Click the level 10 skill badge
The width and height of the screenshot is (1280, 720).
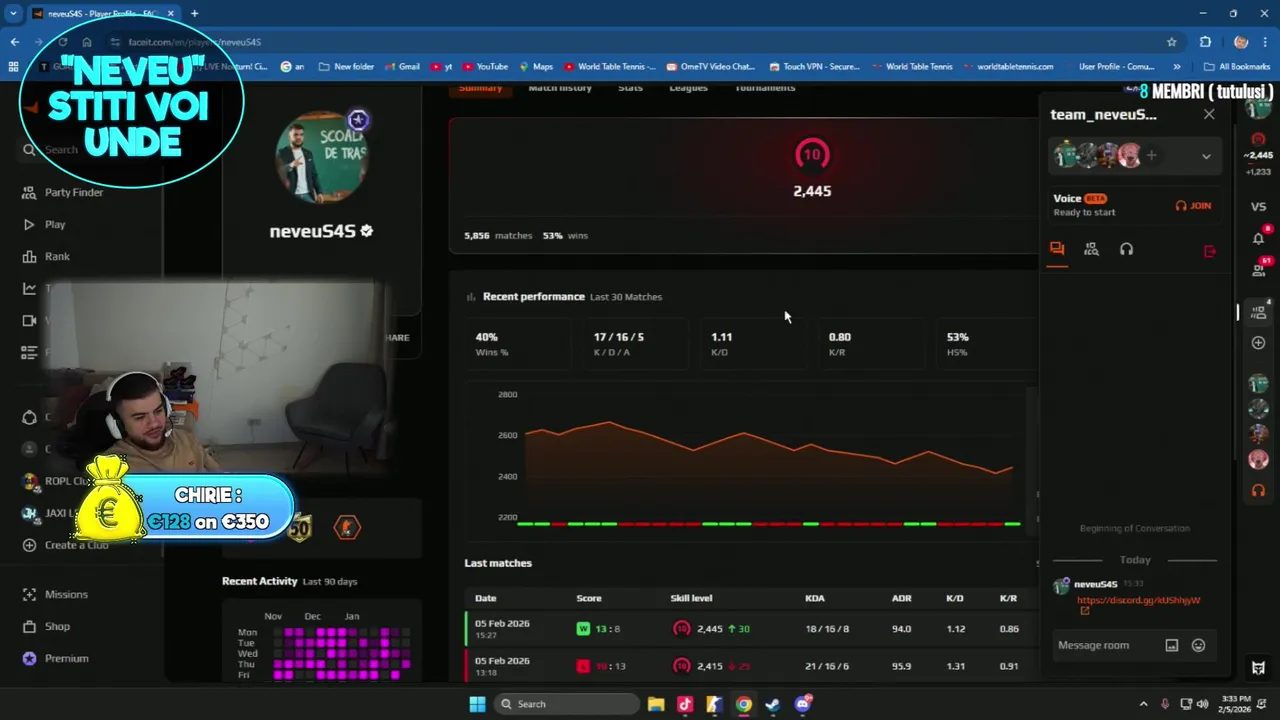pos(812,155)
